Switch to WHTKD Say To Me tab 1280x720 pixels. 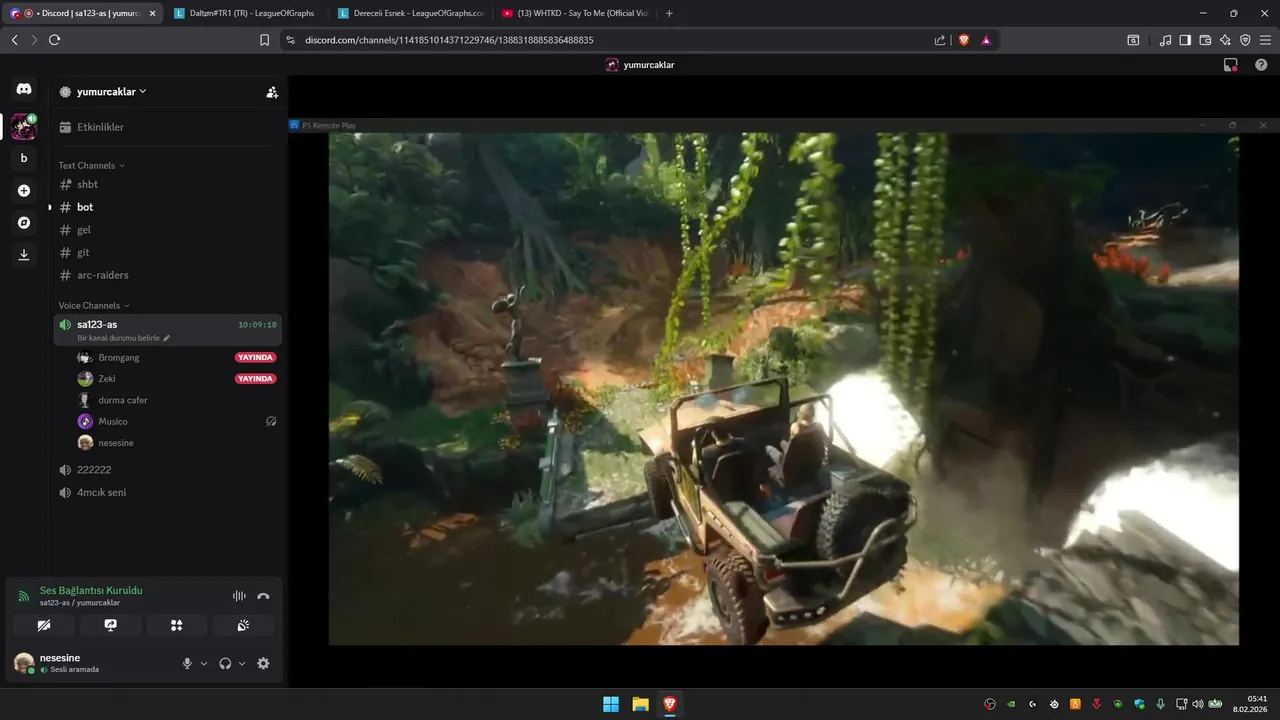pyautogui.click(x=575, y=13)
